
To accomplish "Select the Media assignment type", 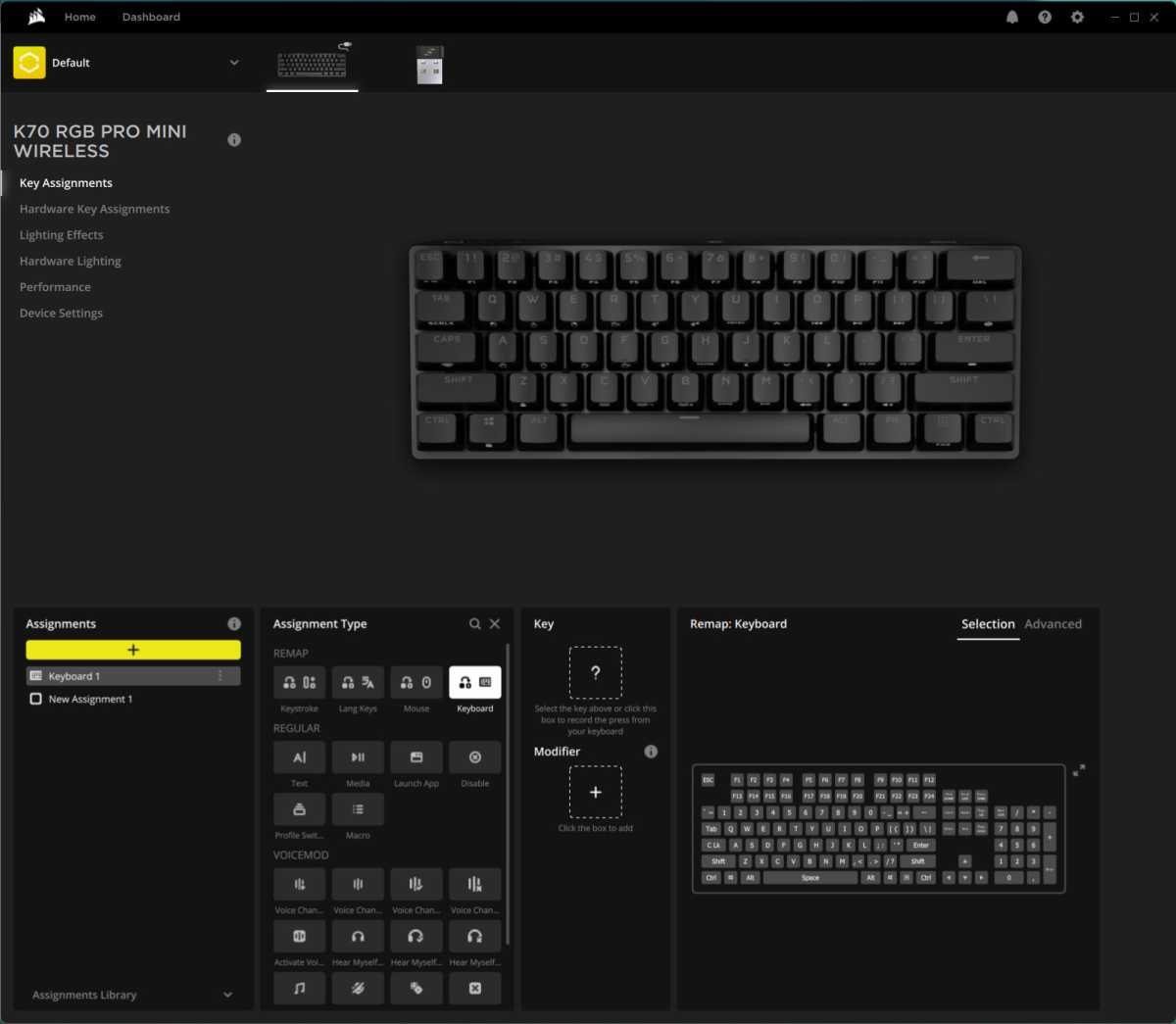I will coord(358,757).
